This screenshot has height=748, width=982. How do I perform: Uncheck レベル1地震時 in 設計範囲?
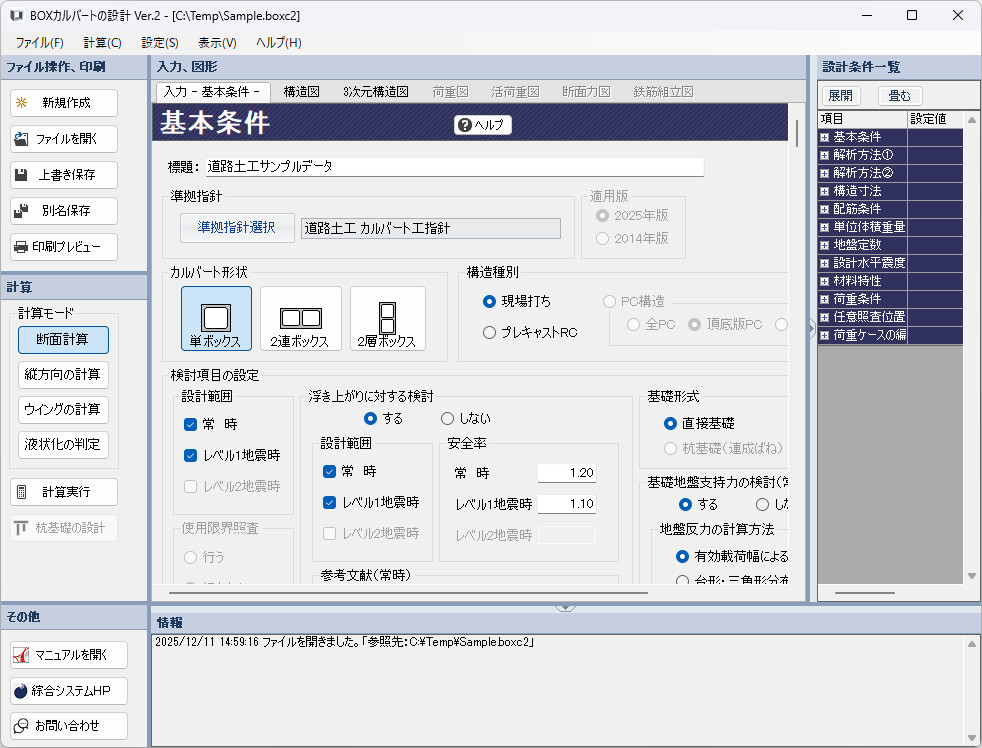[x=191, y=455]
